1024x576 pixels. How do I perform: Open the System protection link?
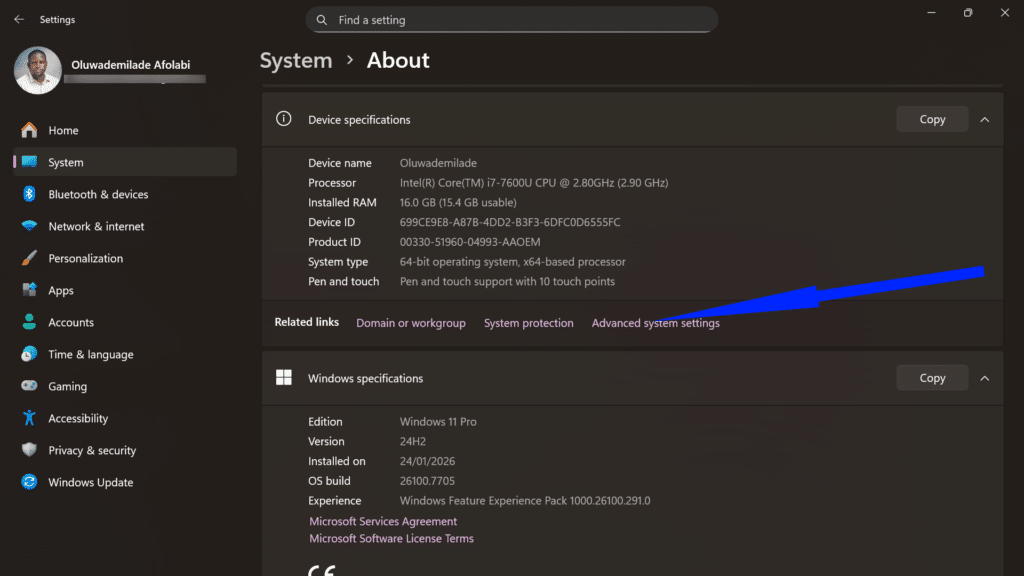click(528, 323)
